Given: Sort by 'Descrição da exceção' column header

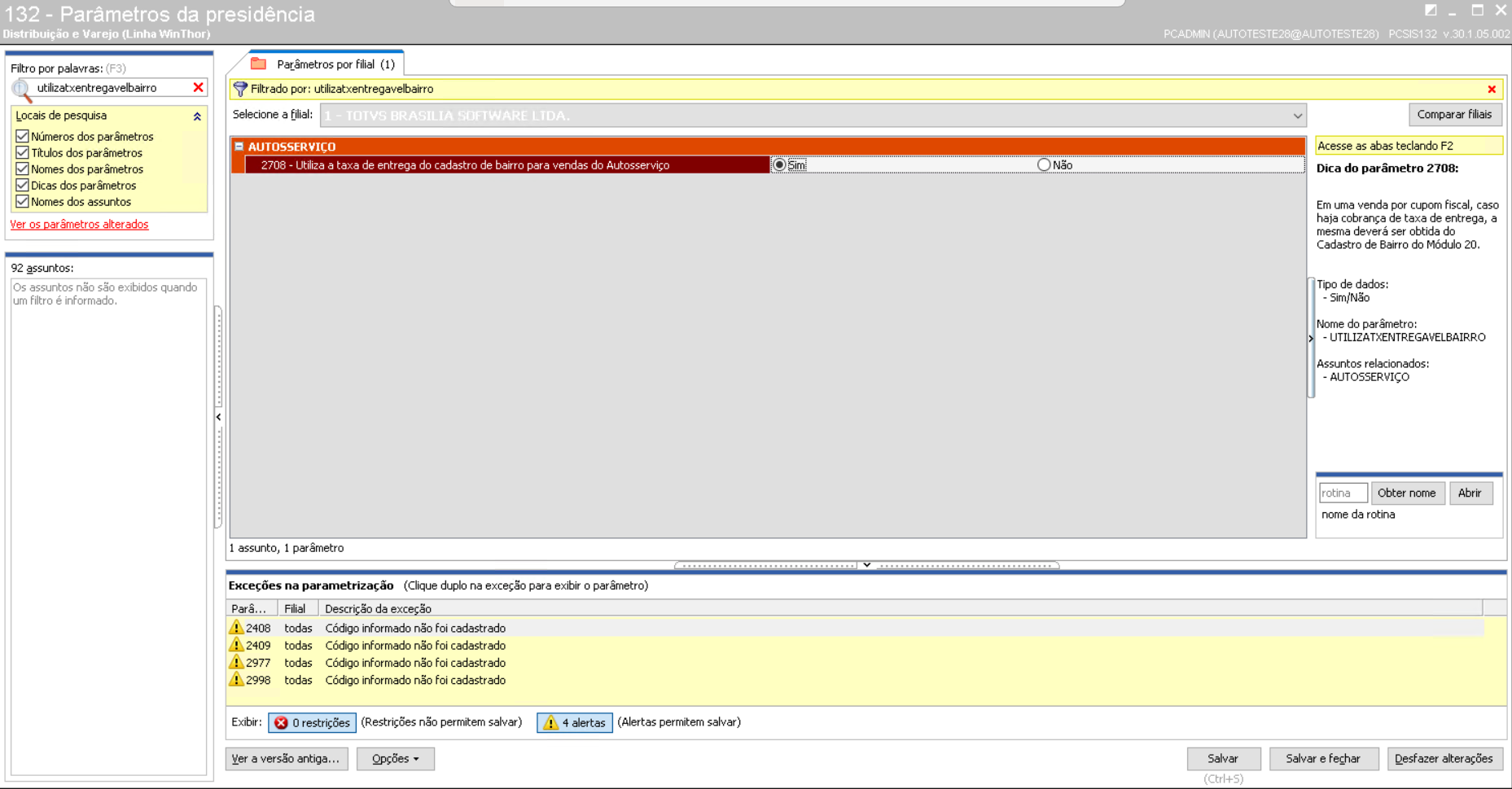Looking at the screenshot, I should click(901, 608).
